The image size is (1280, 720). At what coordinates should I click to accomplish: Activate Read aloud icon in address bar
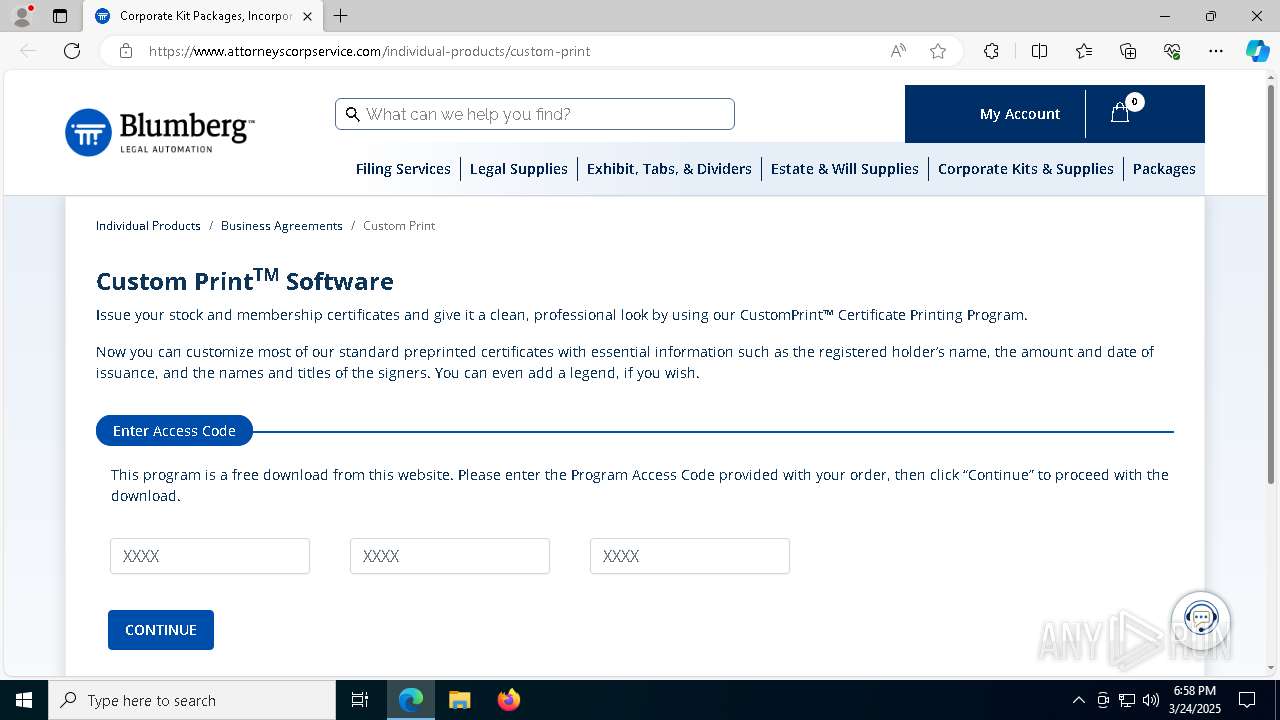point(898,51)
